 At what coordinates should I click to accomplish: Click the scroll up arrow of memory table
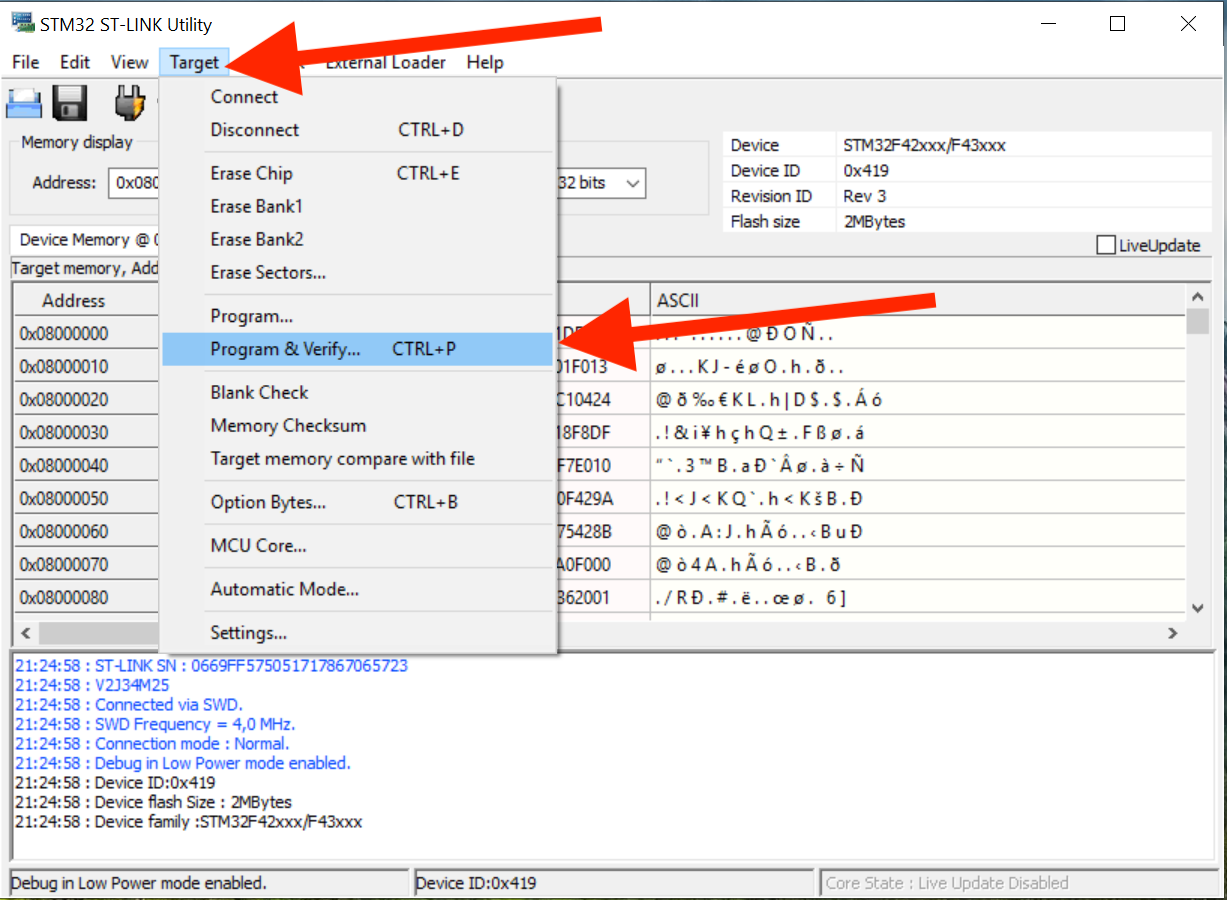point(1197,297)
